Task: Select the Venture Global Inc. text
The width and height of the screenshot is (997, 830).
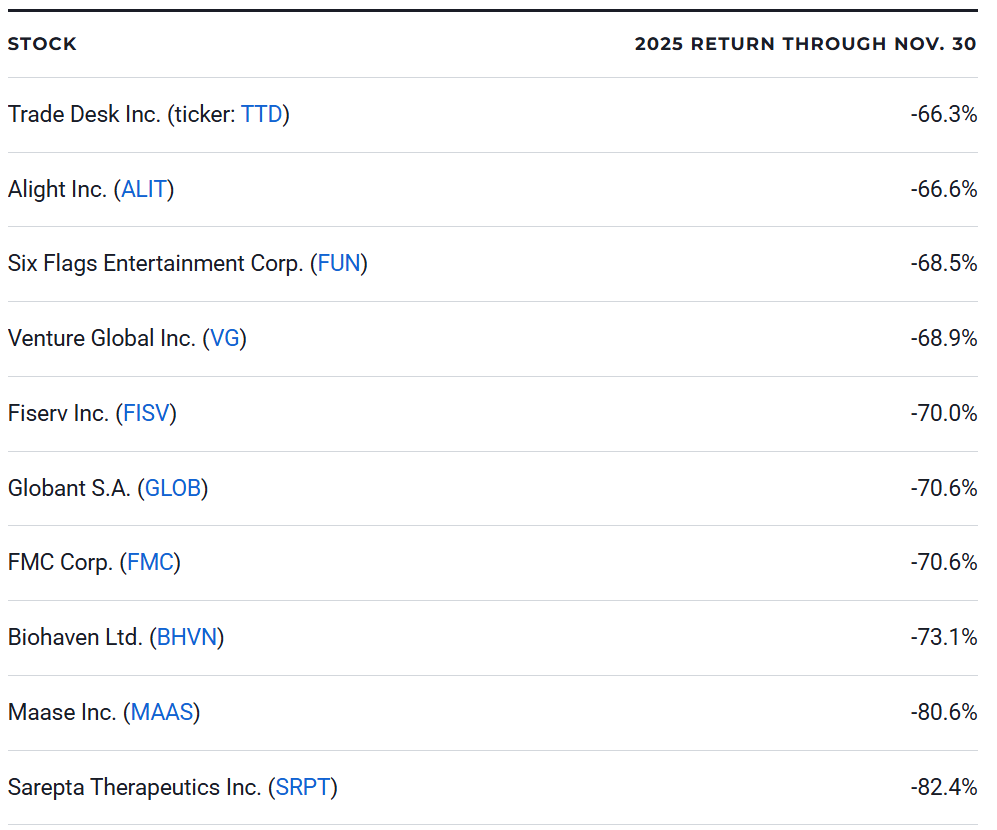Action: coord(102,338)
